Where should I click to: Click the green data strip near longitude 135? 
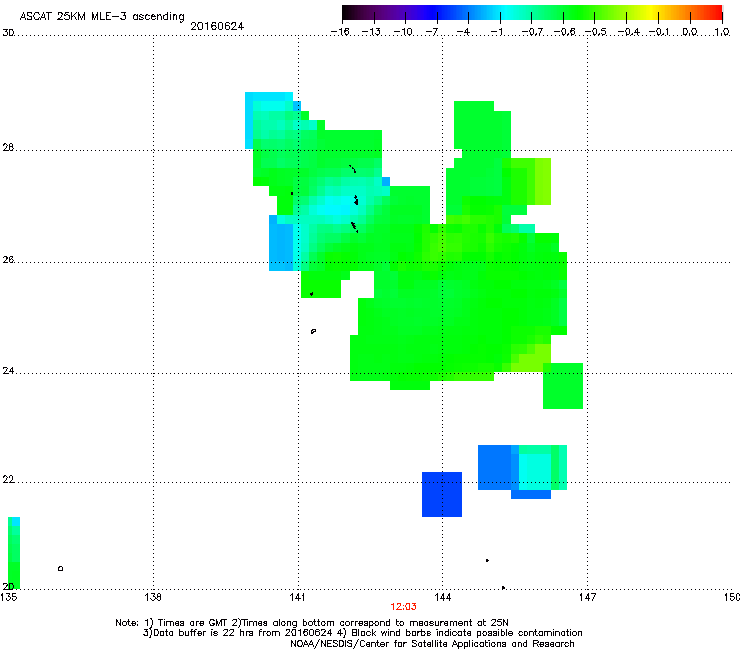click(14, 553)
